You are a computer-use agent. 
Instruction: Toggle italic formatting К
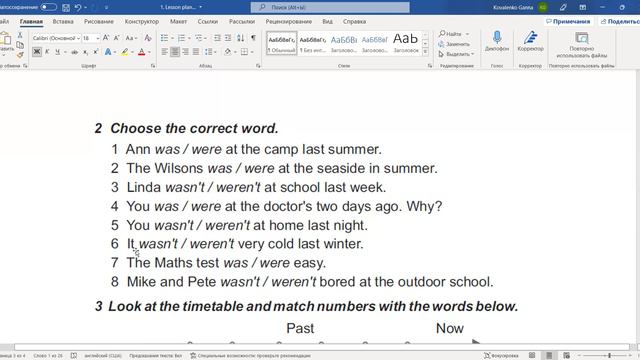click(x=47, y=52)
